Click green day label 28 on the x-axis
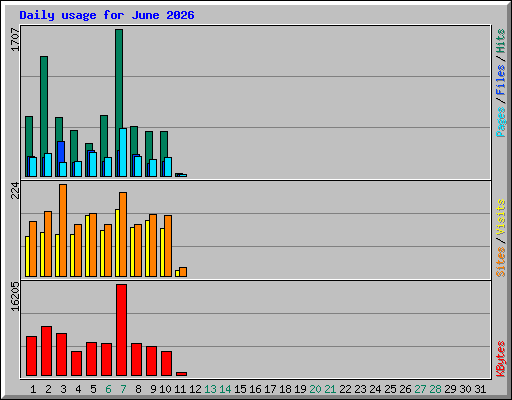The image size is (512, 400). point(435,389)
